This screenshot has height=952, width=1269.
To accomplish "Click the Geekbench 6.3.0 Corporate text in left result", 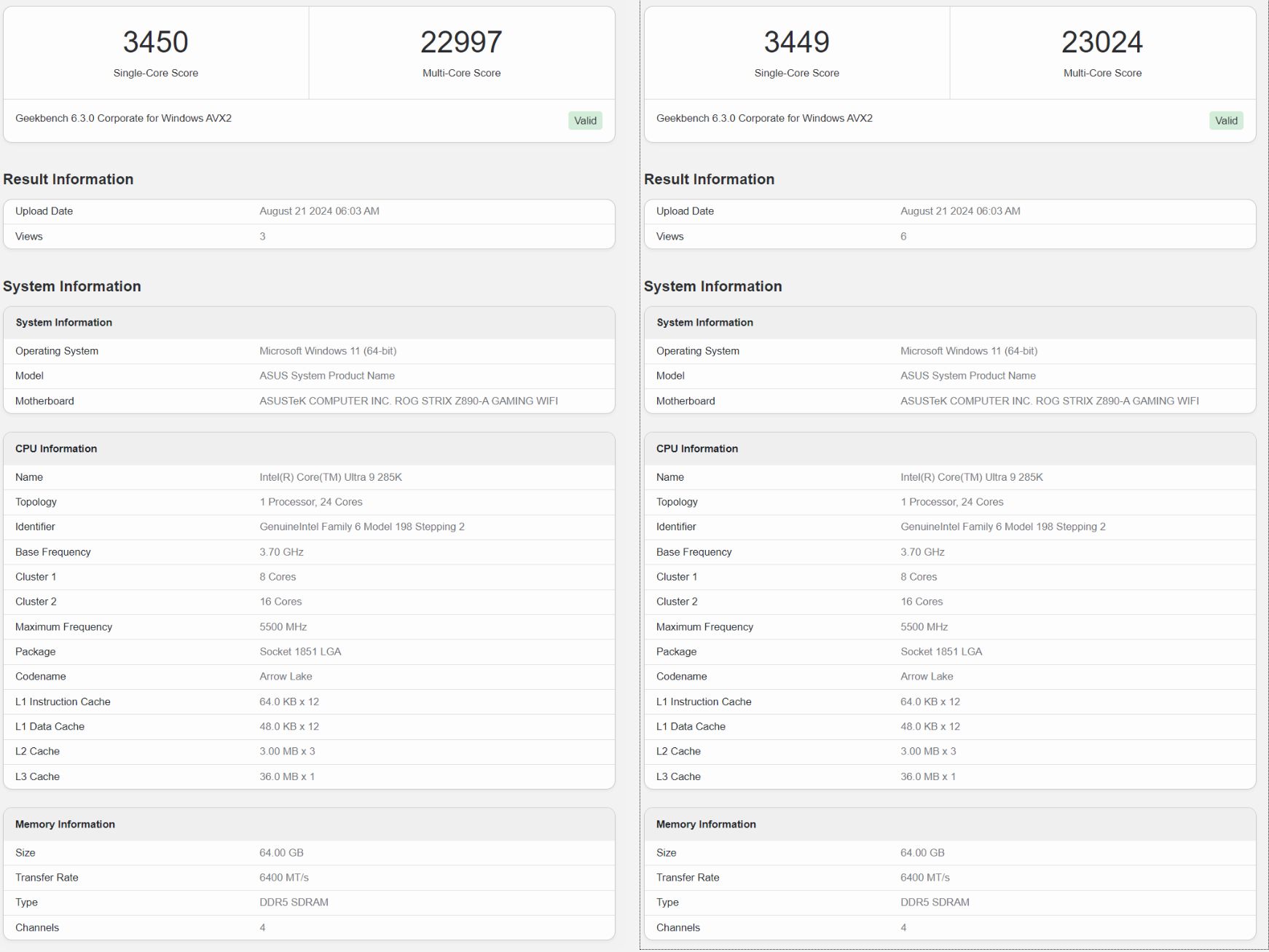I will [123, 118].
